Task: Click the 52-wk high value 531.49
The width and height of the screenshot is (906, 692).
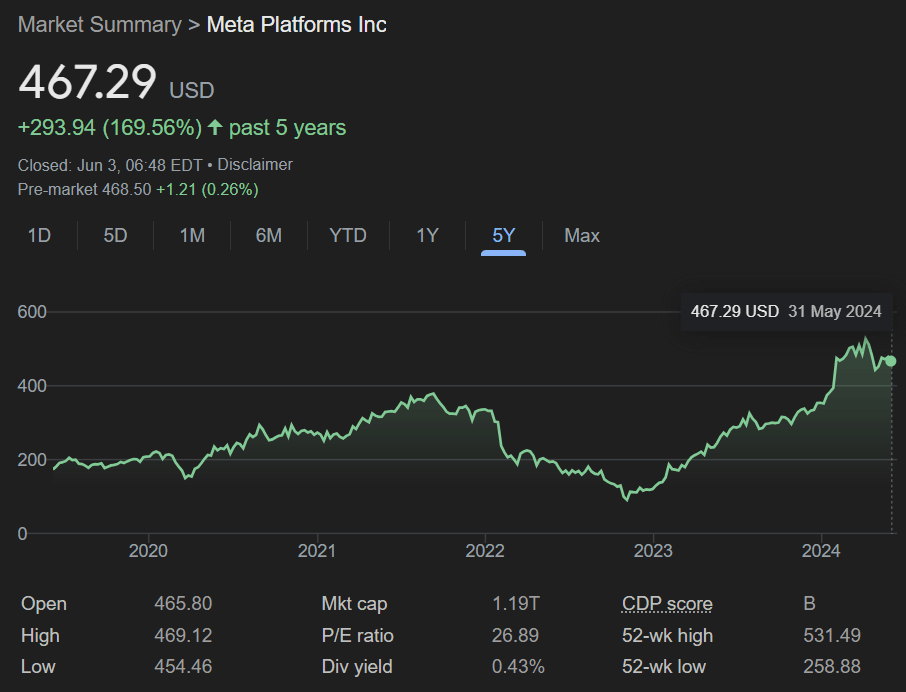Action: click(832, 635)
